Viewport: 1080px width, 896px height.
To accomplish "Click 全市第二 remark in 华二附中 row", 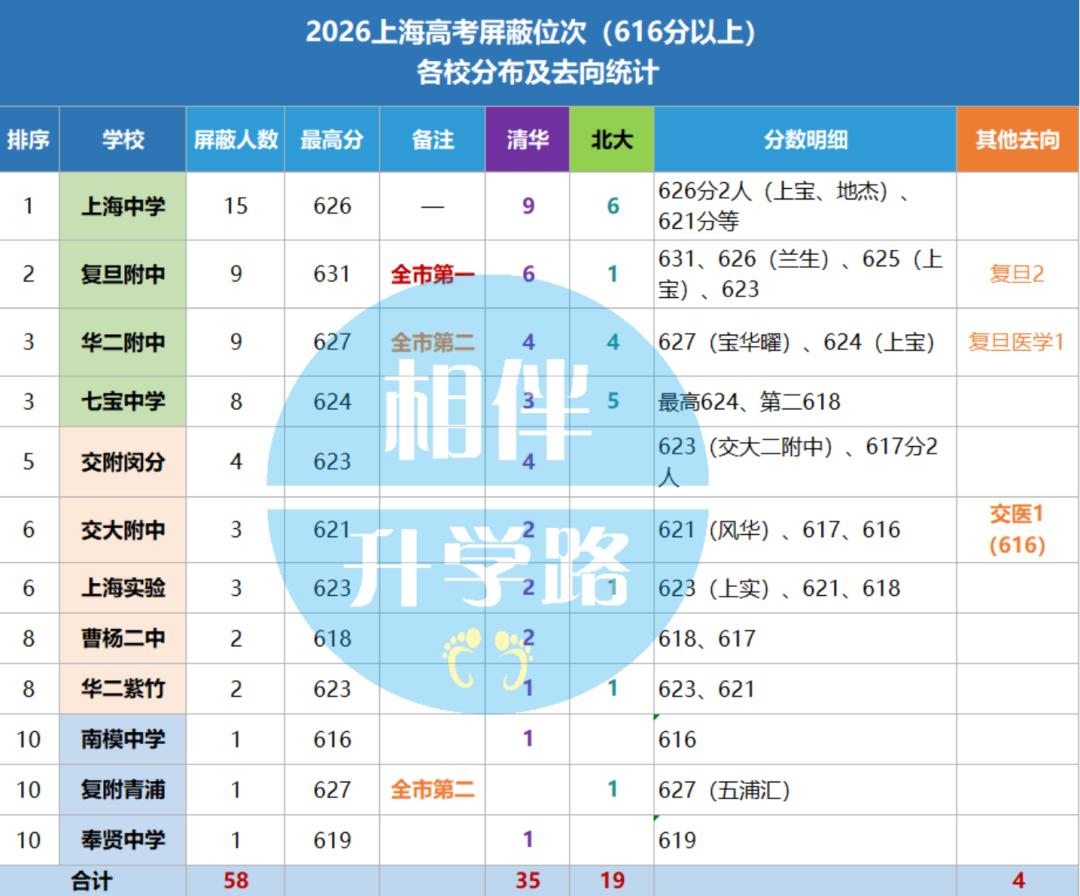I will (433, 342).
